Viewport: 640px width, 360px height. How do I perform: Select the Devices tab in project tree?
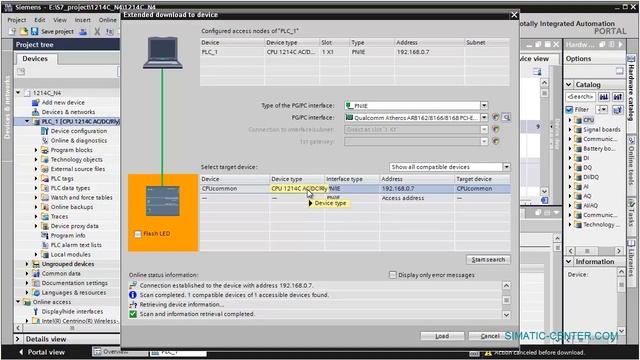pos(35,59)
